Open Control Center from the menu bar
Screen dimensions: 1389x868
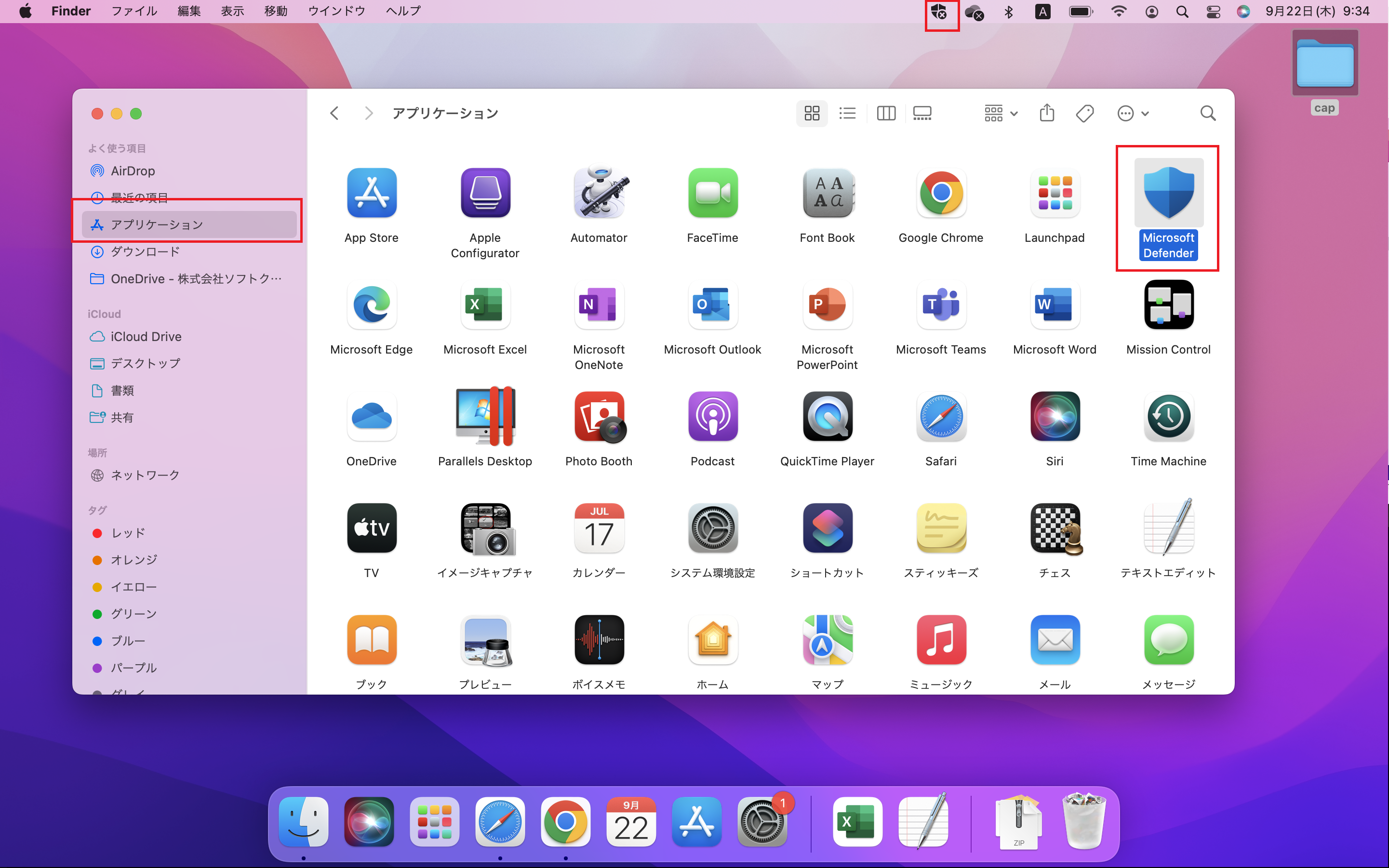coord(1213,12)
